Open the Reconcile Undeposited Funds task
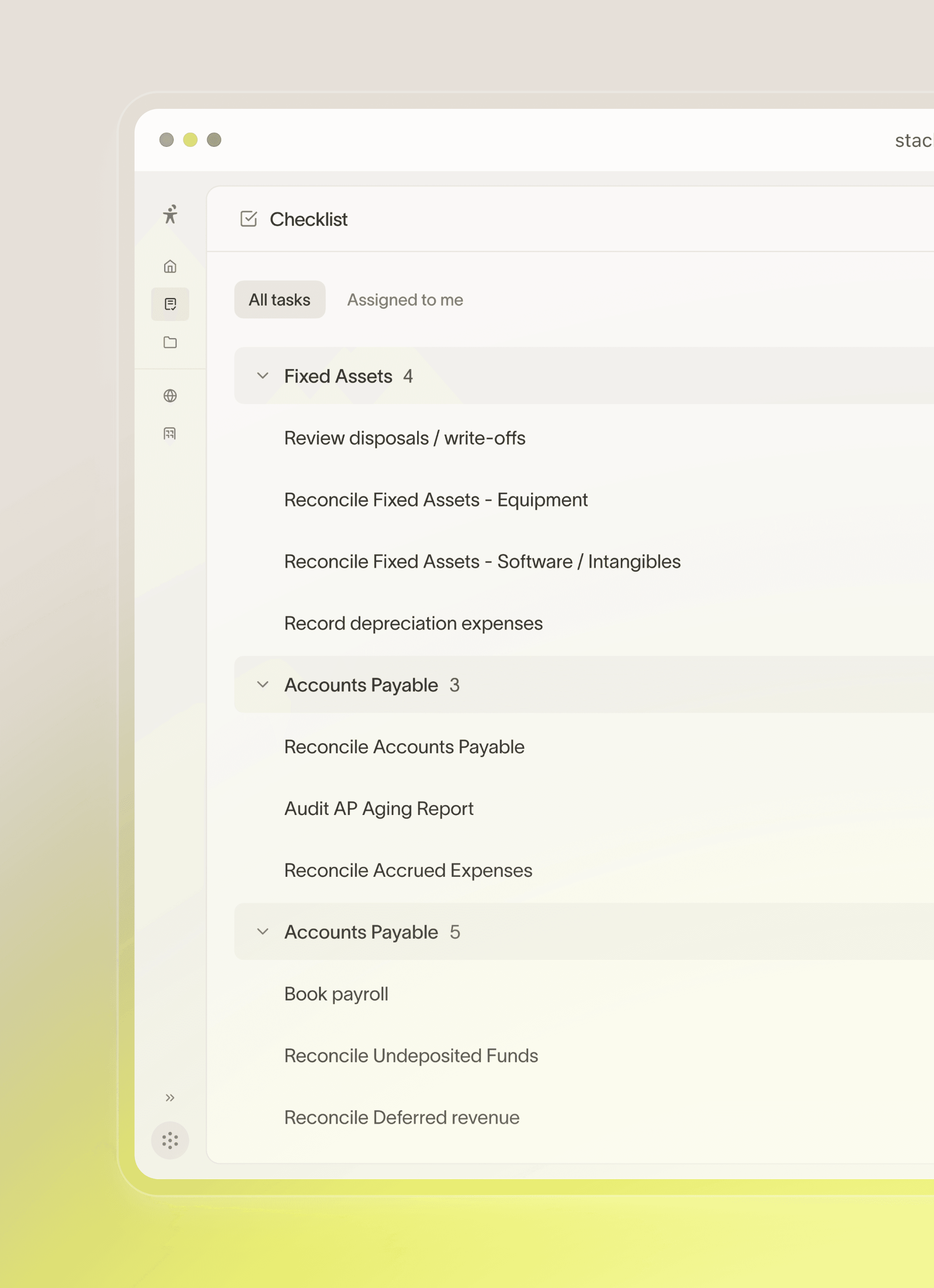The image size is (934, 1288). click(411, 1055)
